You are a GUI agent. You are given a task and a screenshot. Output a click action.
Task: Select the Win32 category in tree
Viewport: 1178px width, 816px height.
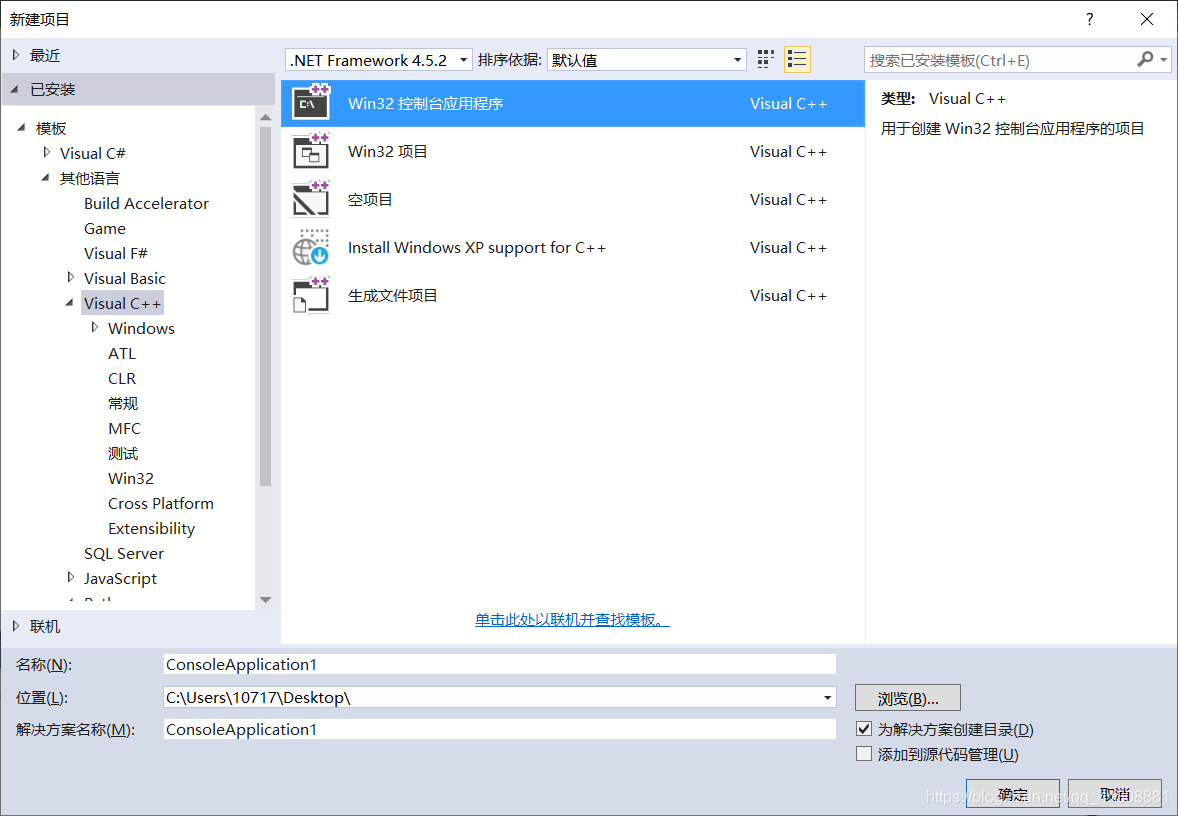pyautogui.click(x=131, y=478)
